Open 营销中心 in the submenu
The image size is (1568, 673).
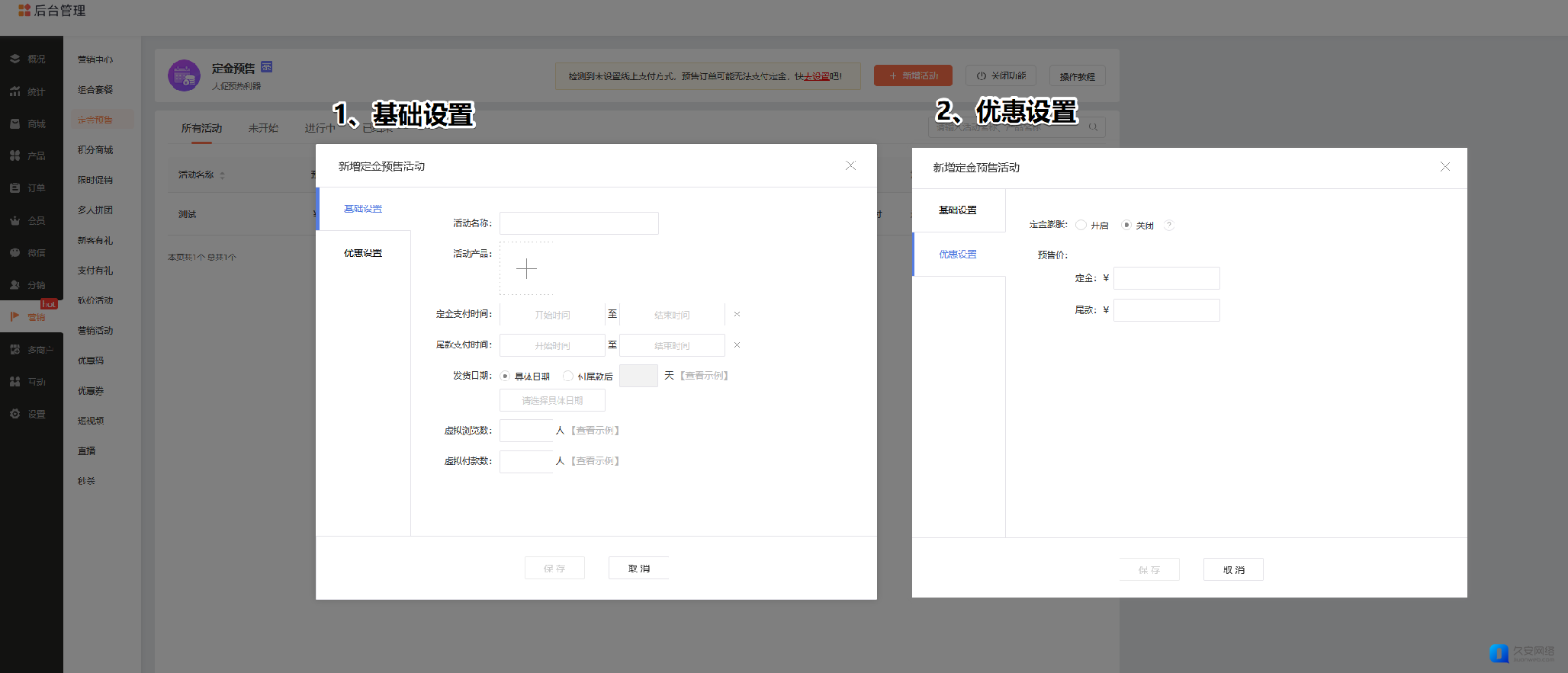coord(95,59)
